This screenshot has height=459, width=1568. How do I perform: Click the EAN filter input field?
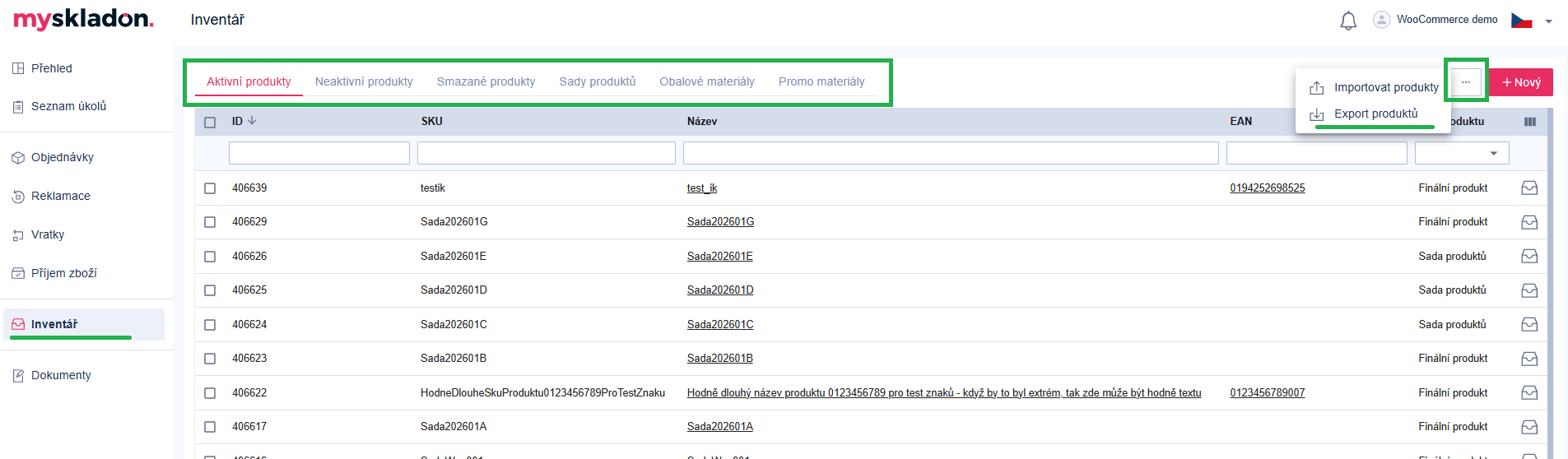[x=1317, y=153]
